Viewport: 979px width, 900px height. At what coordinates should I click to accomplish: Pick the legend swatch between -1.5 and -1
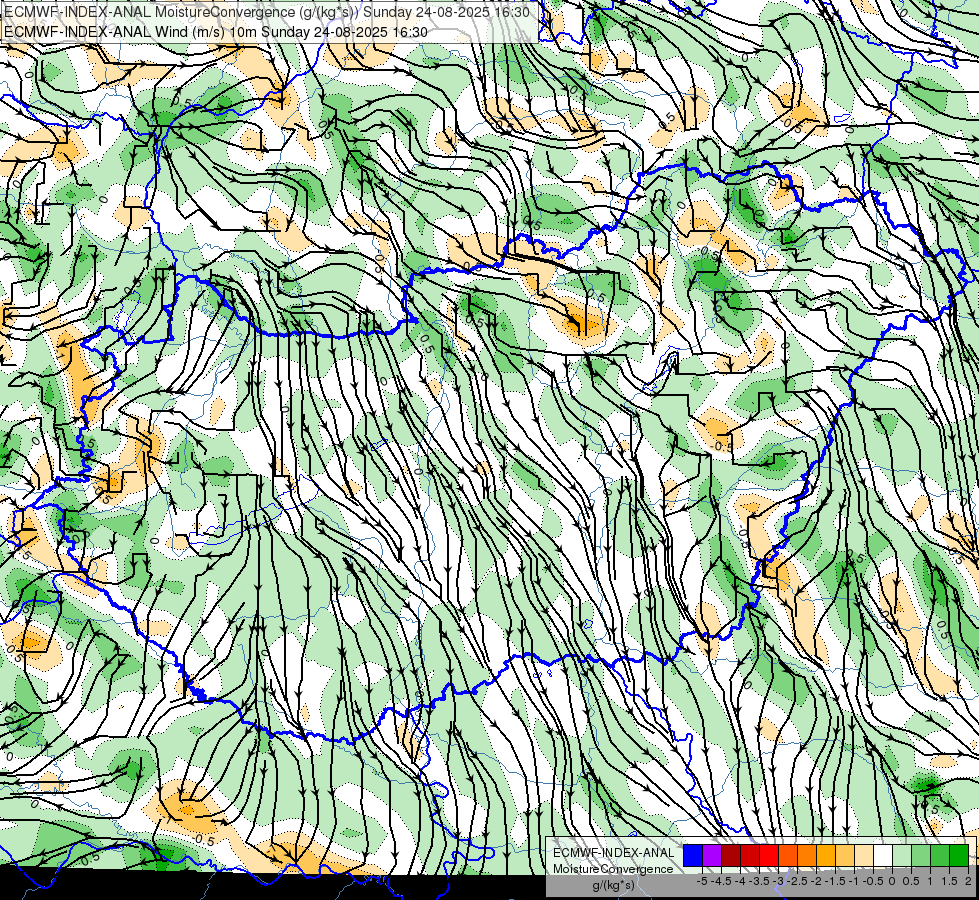tap(845, 856)
